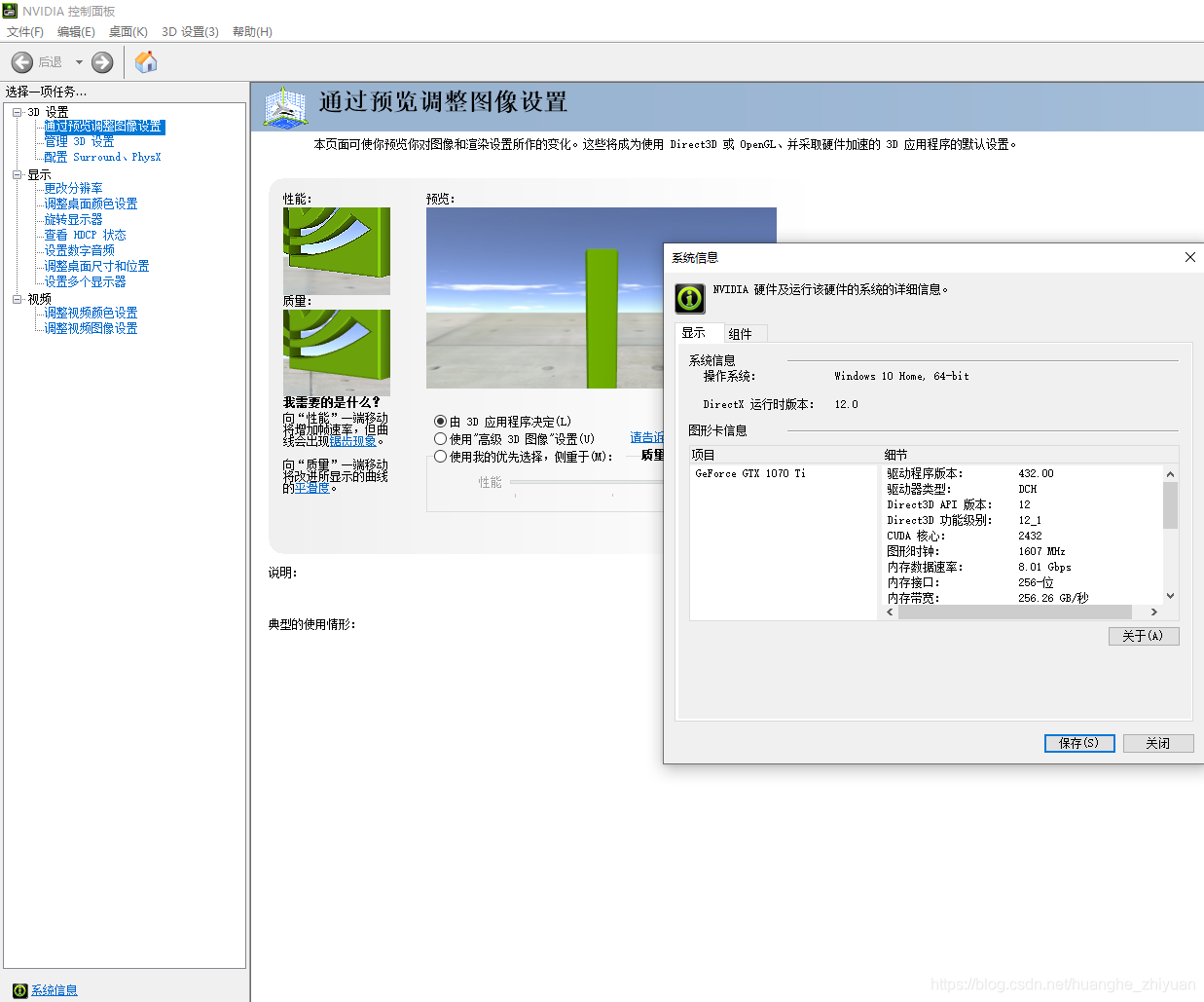
Task: Click the 内存接口 value 256-位
Action: 1037,582
